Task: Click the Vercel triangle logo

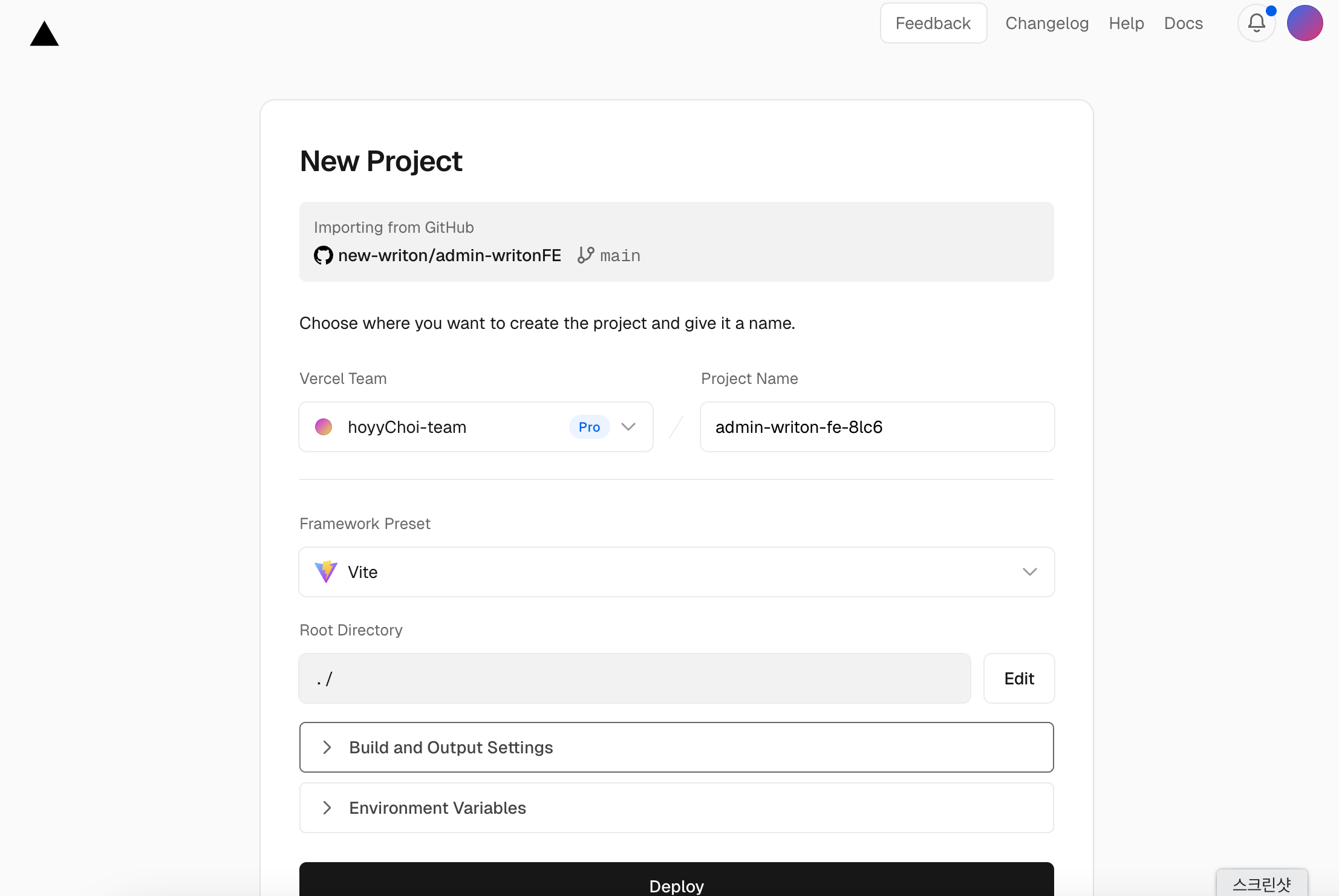Action: point(44,34)
